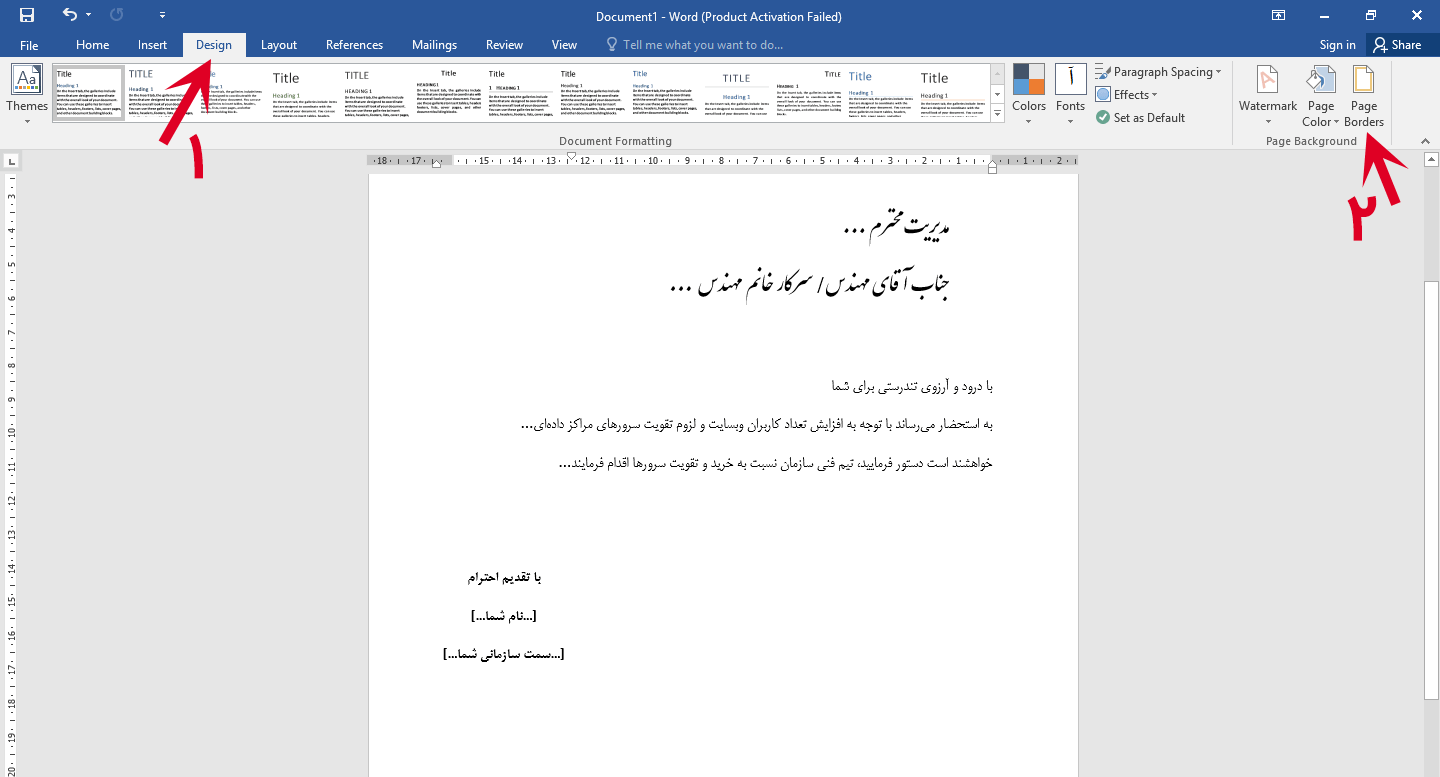Select the highlighted first style set thumbnail
The width and height of the screenshot is (1440, 777).
tap(89, 93)
